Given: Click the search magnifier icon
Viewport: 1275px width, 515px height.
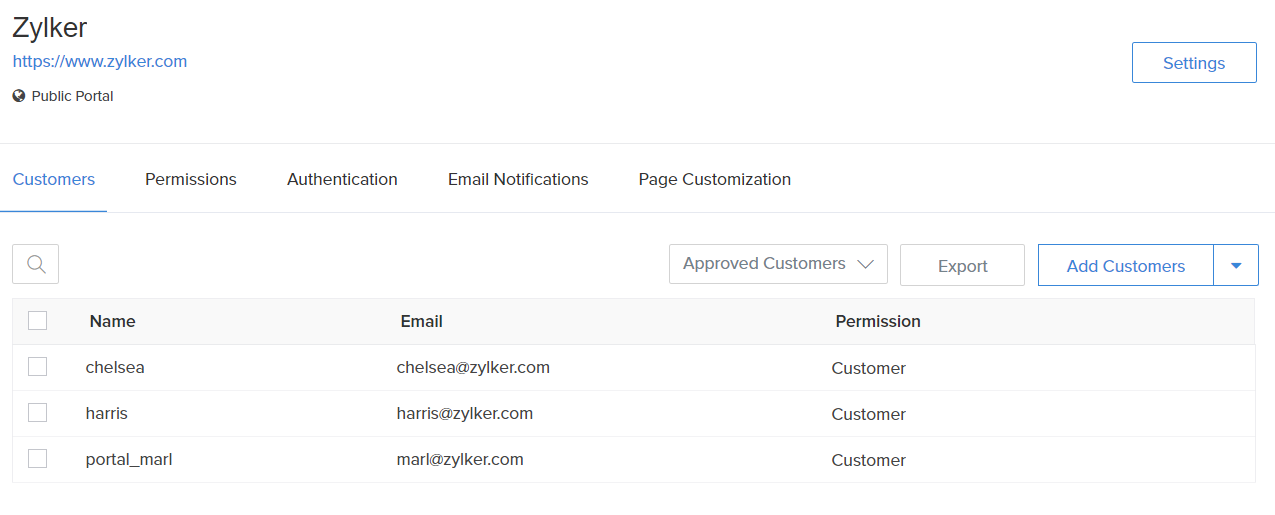Looking at the screenshot, I should click(x=36, y=264).
